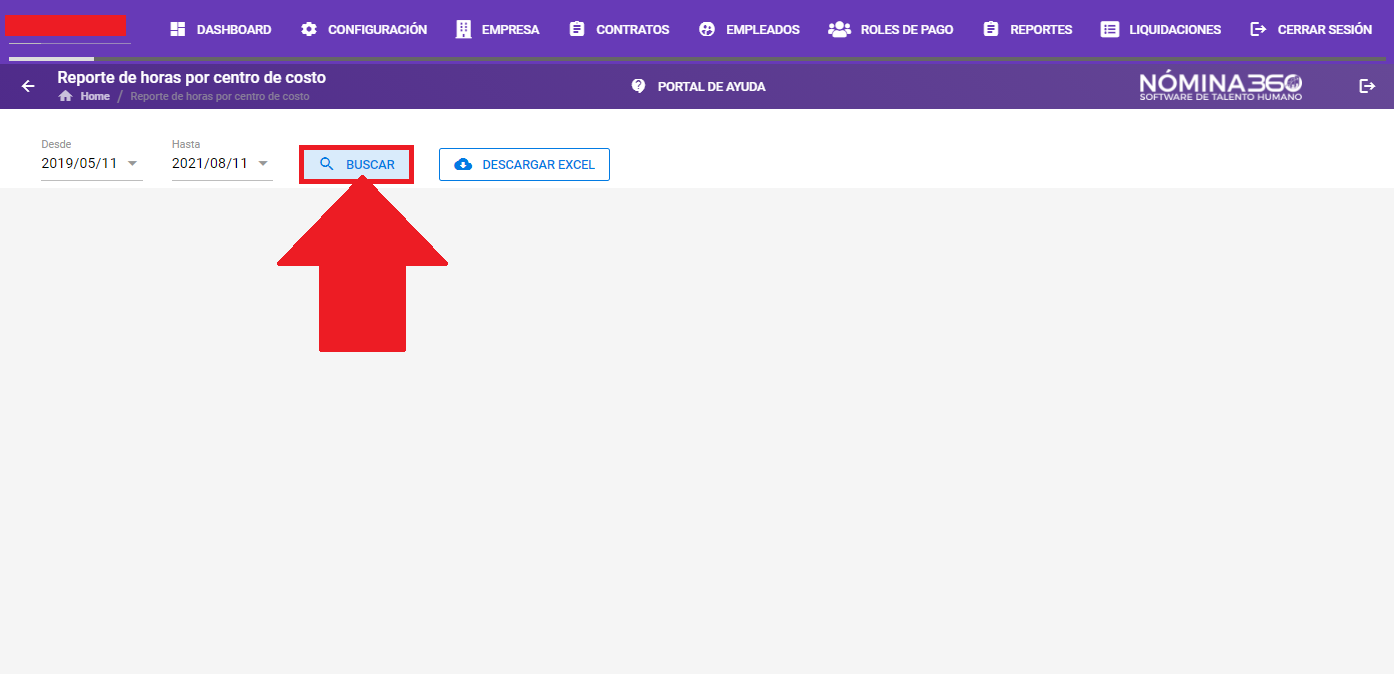Click the home icon in the breadcrumb
The height and width of the screenshot is (674, 1394).
click(66, 96)
